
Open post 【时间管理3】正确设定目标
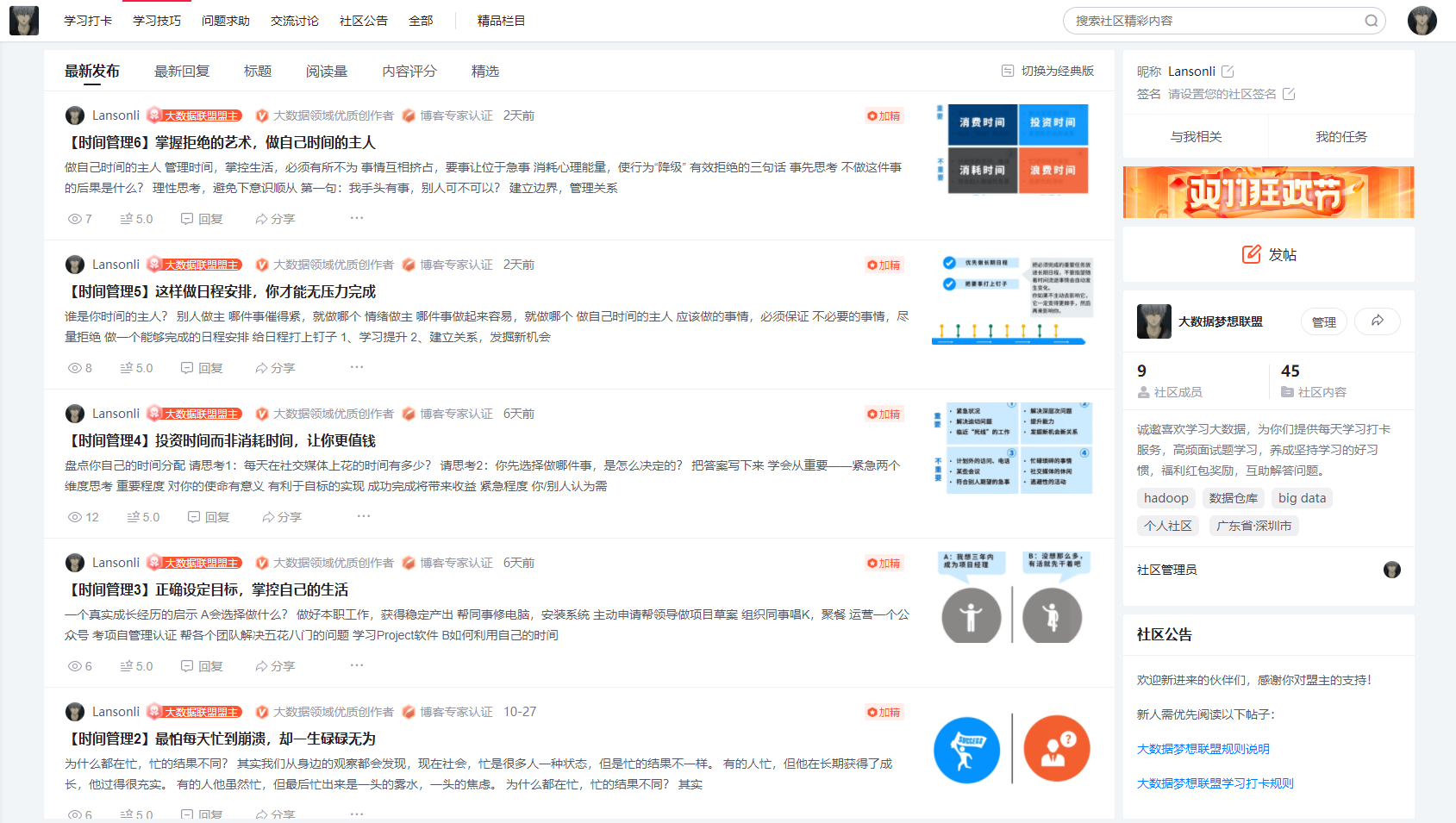tap(207, 589)
